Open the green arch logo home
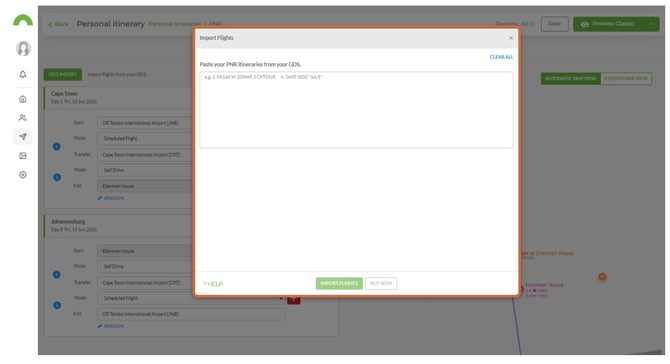Viewport: 670px width, 364px height. coord(23,21)
